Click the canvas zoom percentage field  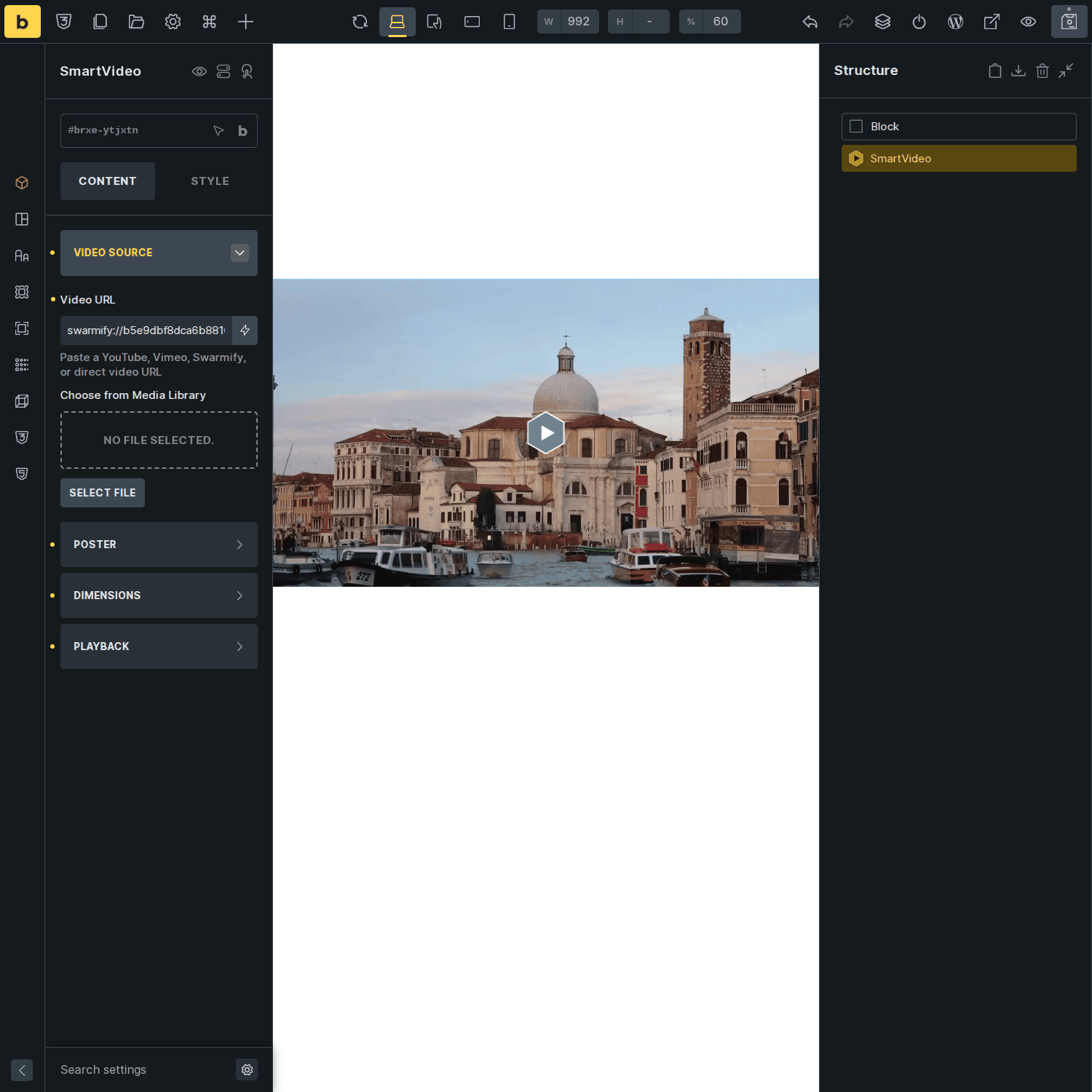pos(720,22)
